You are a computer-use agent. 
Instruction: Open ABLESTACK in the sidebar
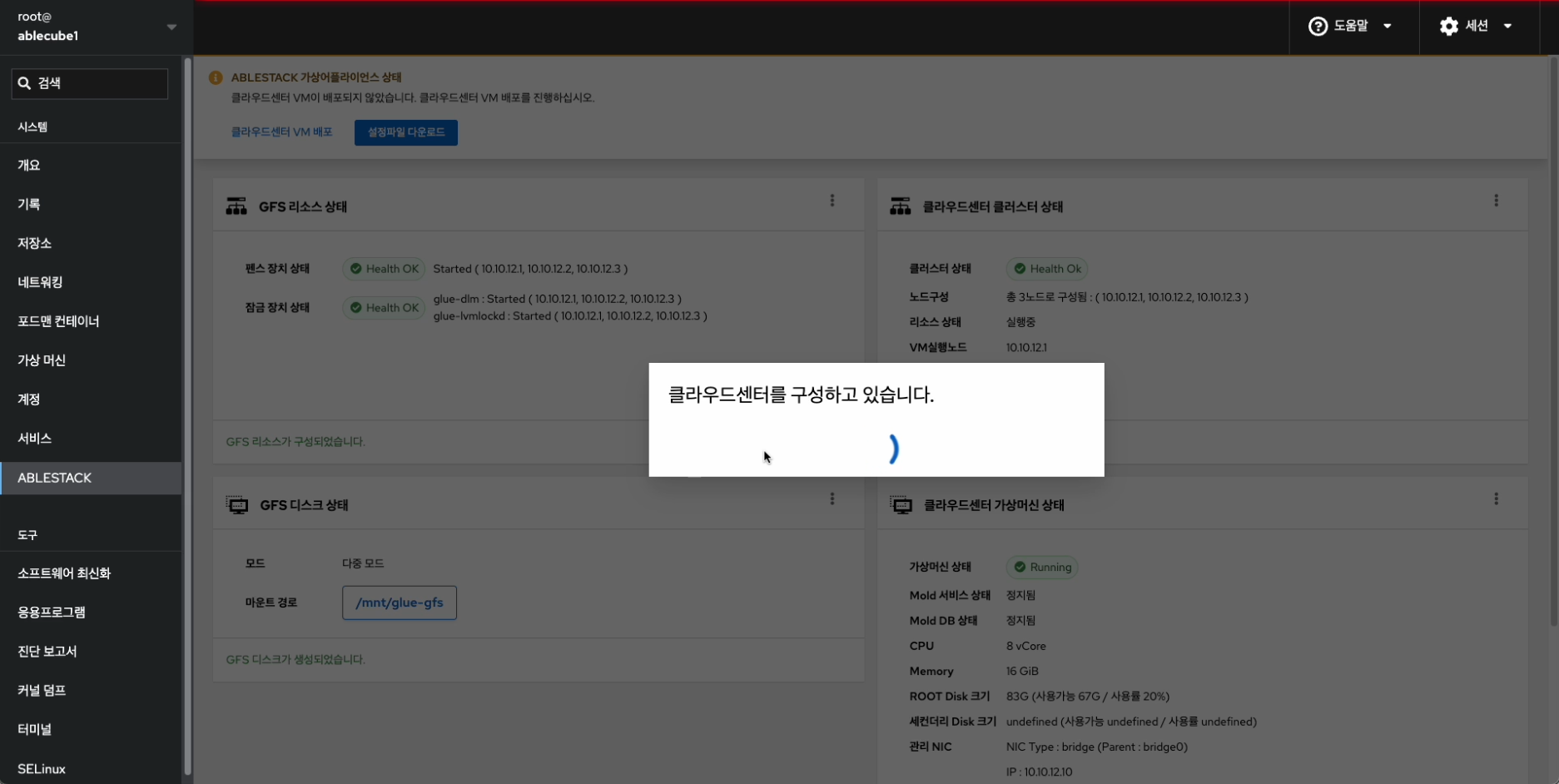pyautogui.click(x=55, y=478)
